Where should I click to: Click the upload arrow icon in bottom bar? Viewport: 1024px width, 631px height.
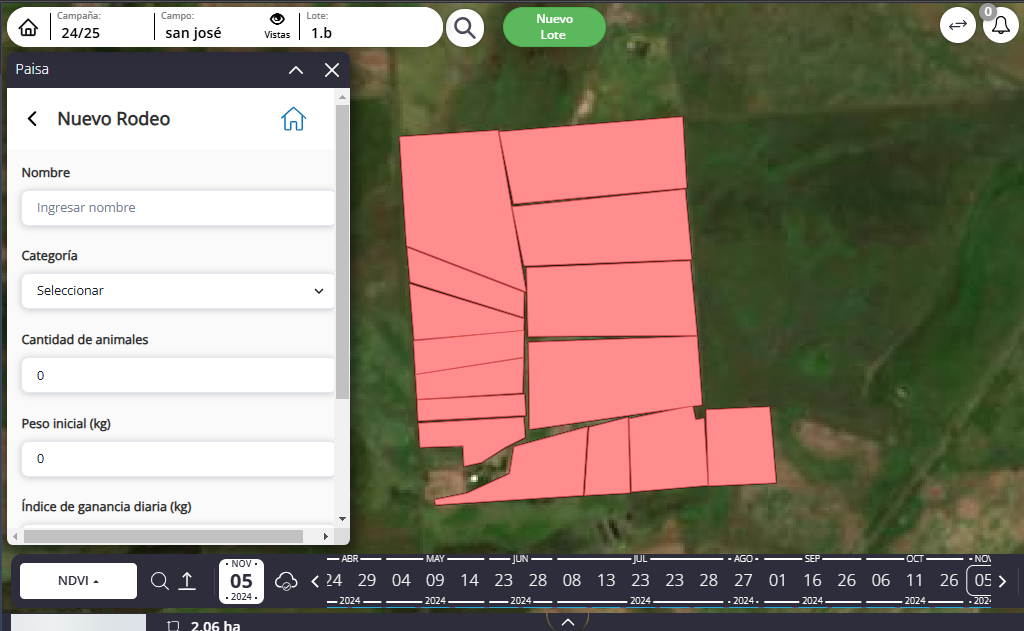click(187, 581)
